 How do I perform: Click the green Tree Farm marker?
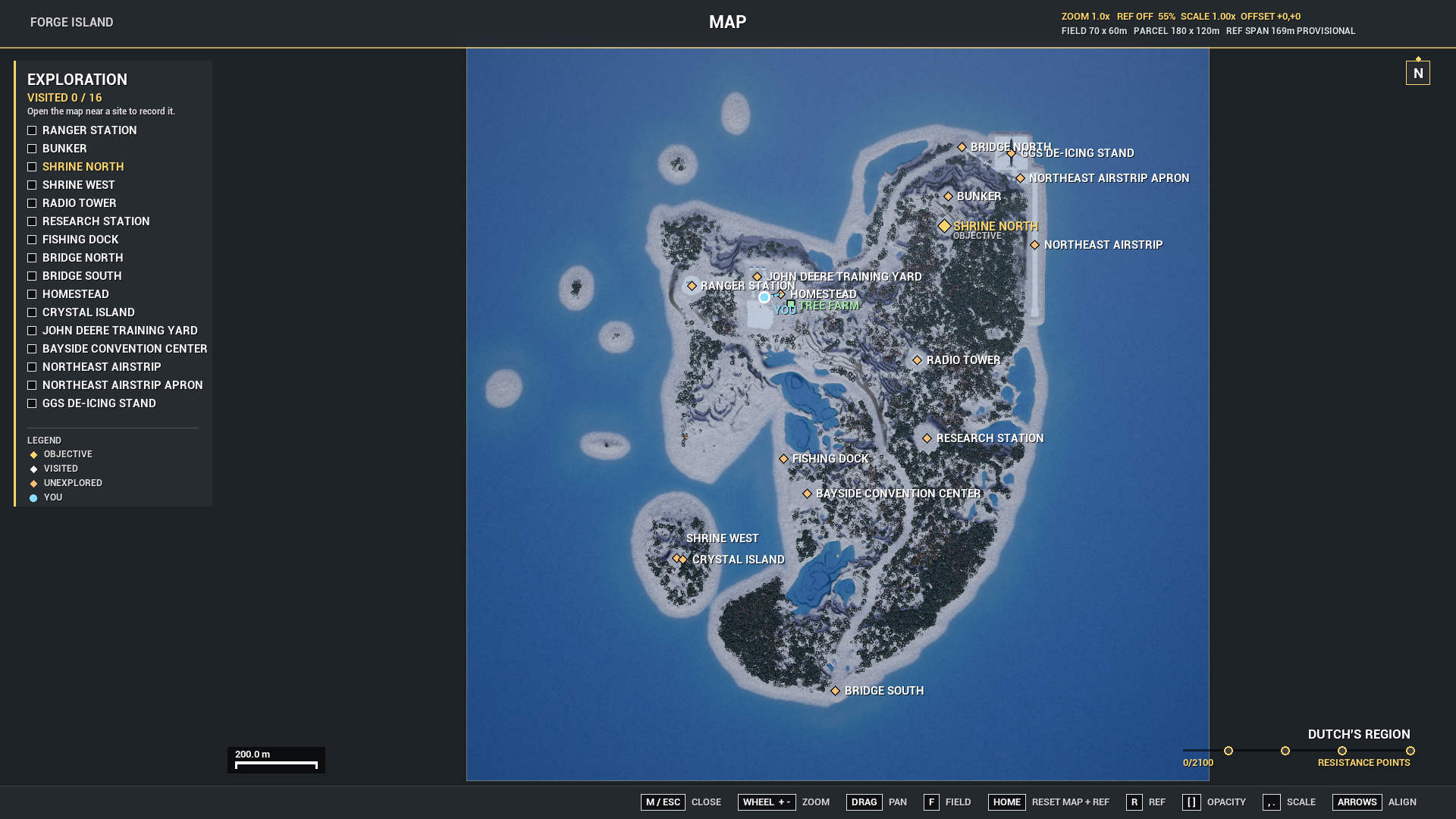pyautogui.click(x=791, y=305)
